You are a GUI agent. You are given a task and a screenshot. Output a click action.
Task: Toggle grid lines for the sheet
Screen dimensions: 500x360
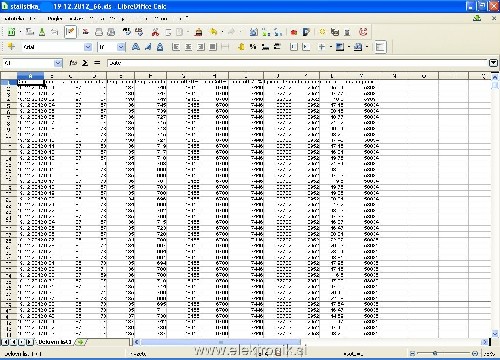pyautogui.click(x=380, y=47)
